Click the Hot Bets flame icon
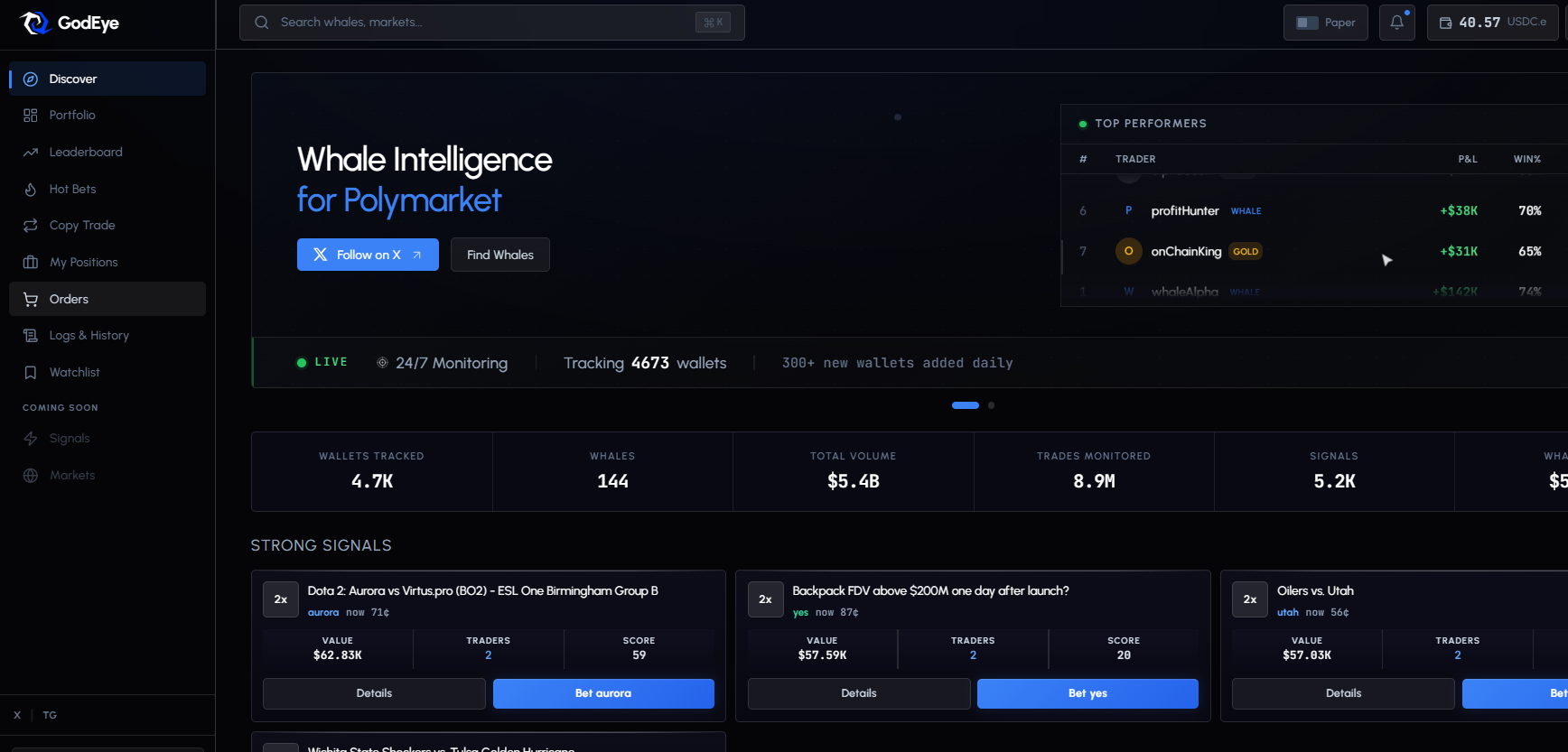 tap(31, 190)
